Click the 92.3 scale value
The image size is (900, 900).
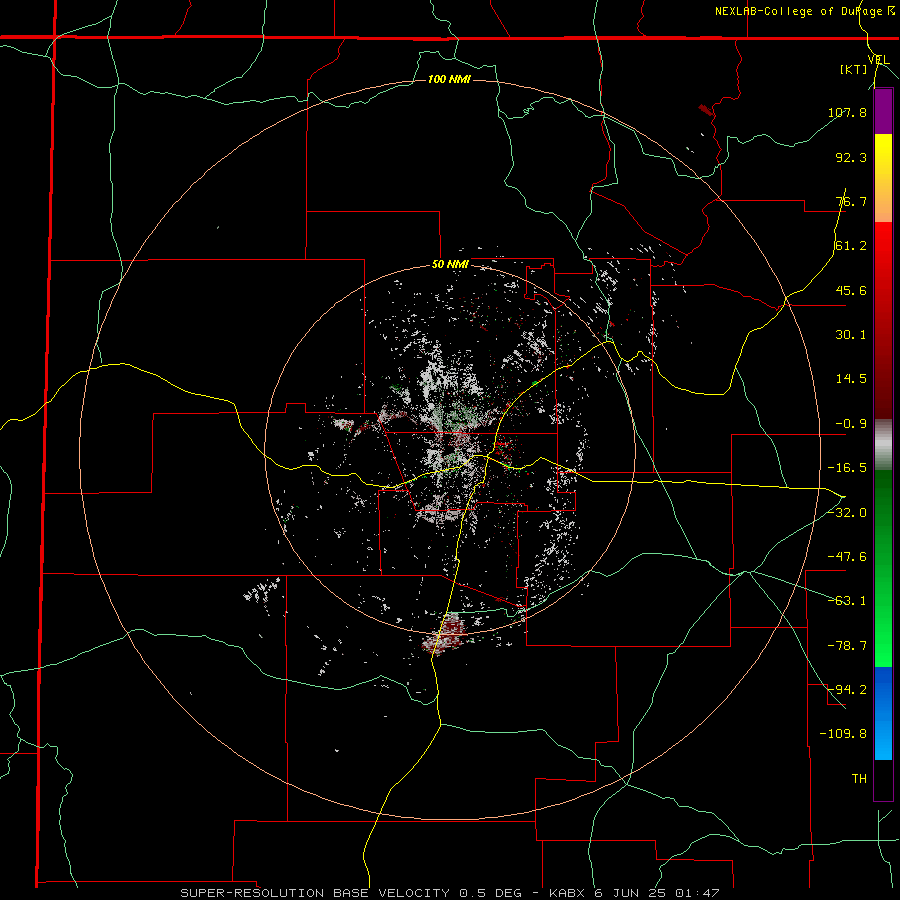click(851, 157)
